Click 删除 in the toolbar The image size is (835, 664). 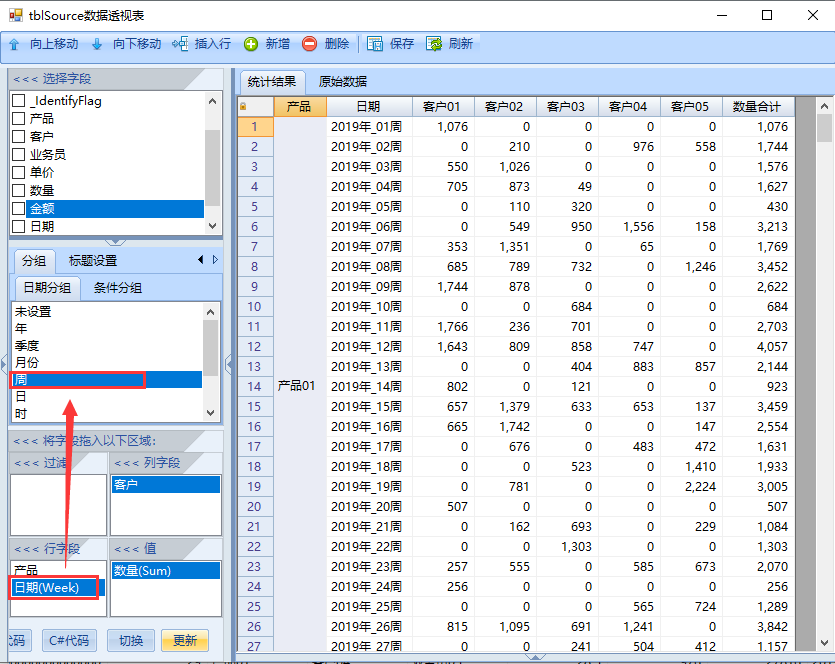(326, 44)
